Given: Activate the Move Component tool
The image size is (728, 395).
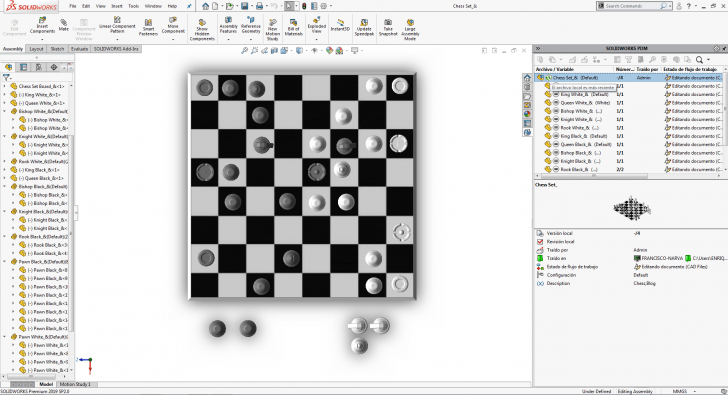Looking at the screenshot, I should click(173, 25).
